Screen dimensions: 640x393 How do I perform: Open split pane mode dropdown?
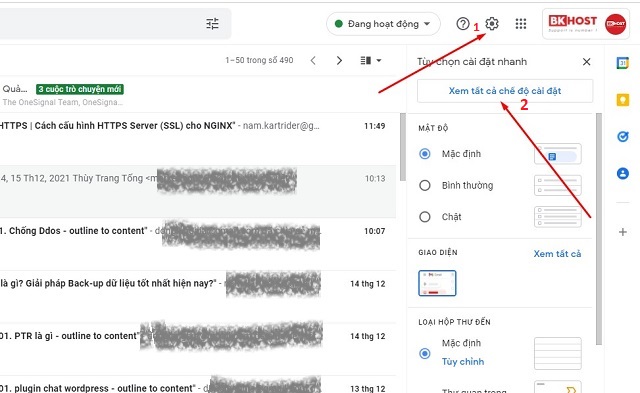point(371,60)
